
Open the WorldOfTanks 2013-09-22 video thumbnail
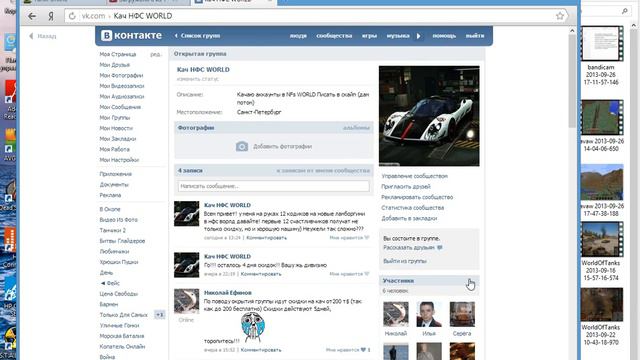(602, 304)
